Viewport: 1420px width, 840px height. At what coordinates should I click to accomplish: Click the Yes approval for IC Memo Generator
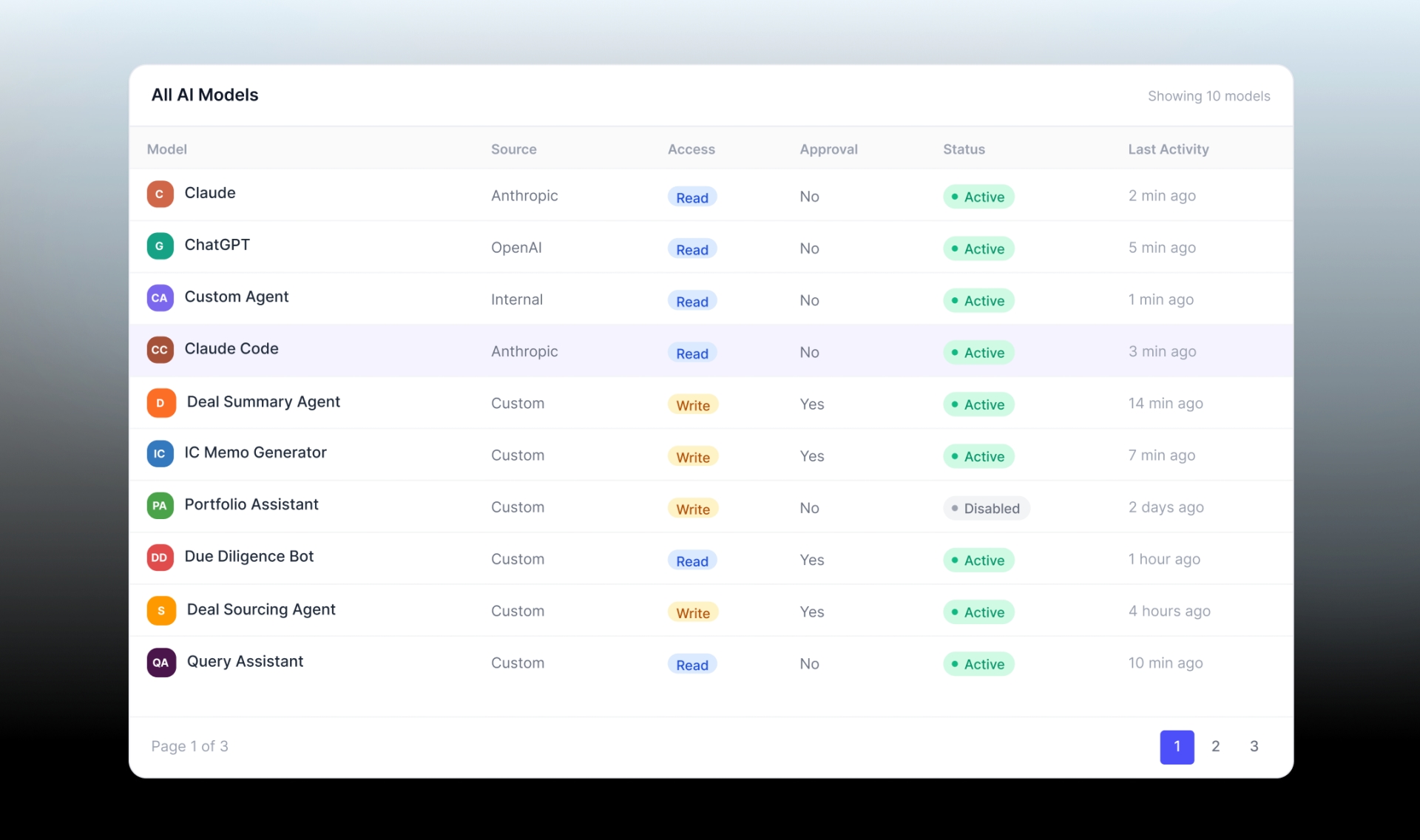click(812, 456)
